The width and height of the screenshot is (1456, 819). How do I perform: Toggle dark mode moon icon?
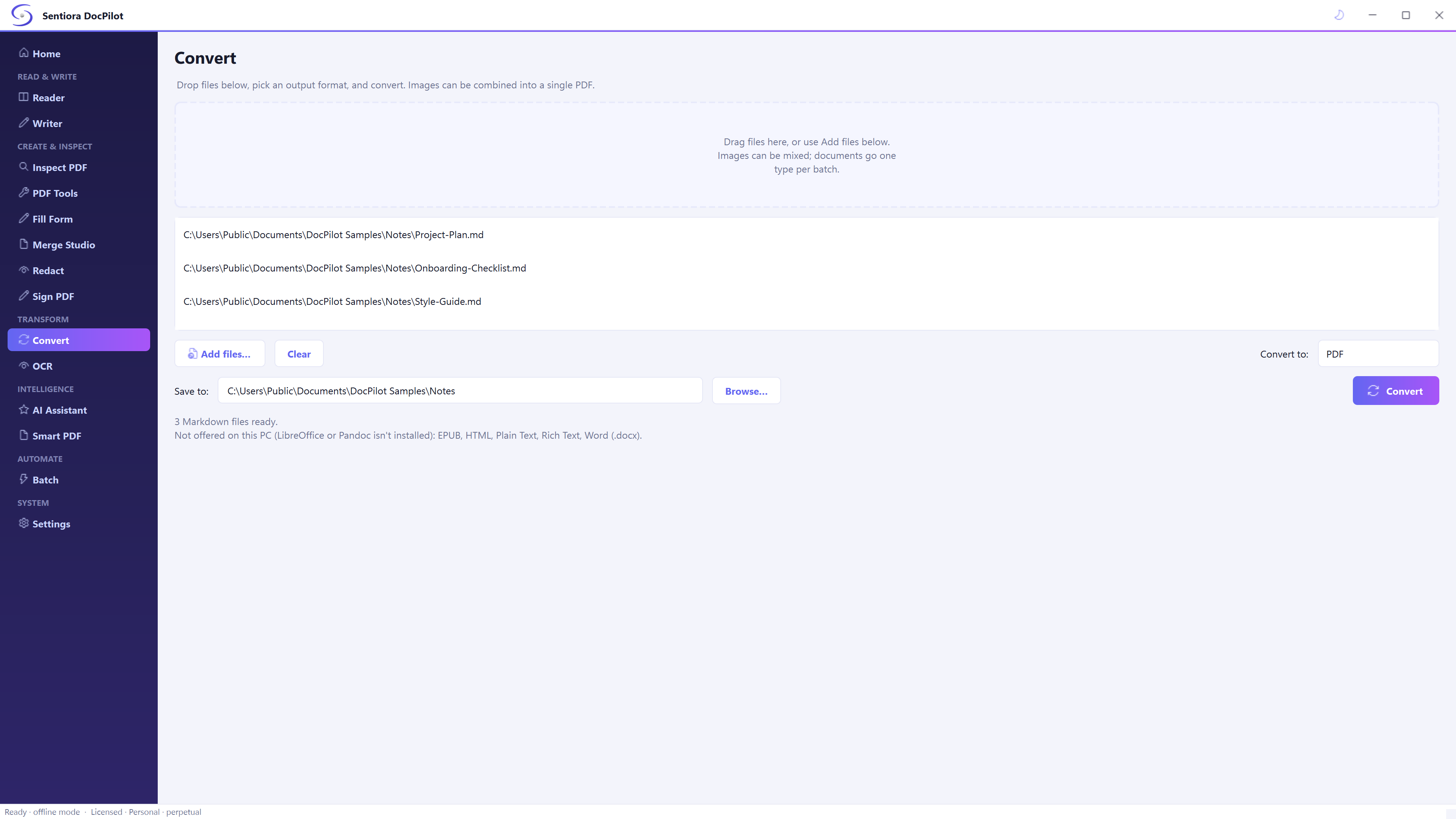click(1339, 15)
